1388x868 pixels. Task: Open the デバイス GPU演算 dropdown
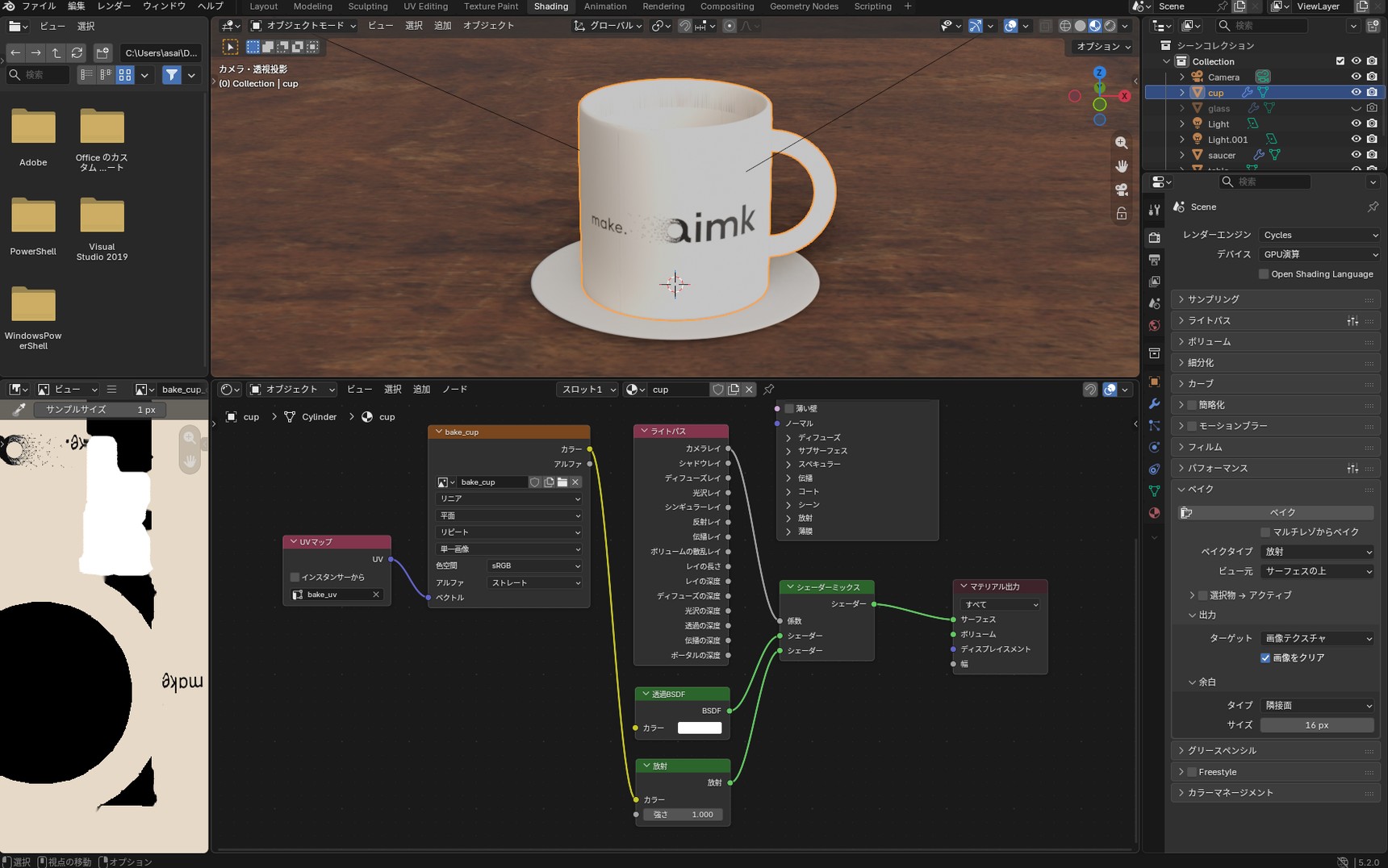(x=1319, y=254)
